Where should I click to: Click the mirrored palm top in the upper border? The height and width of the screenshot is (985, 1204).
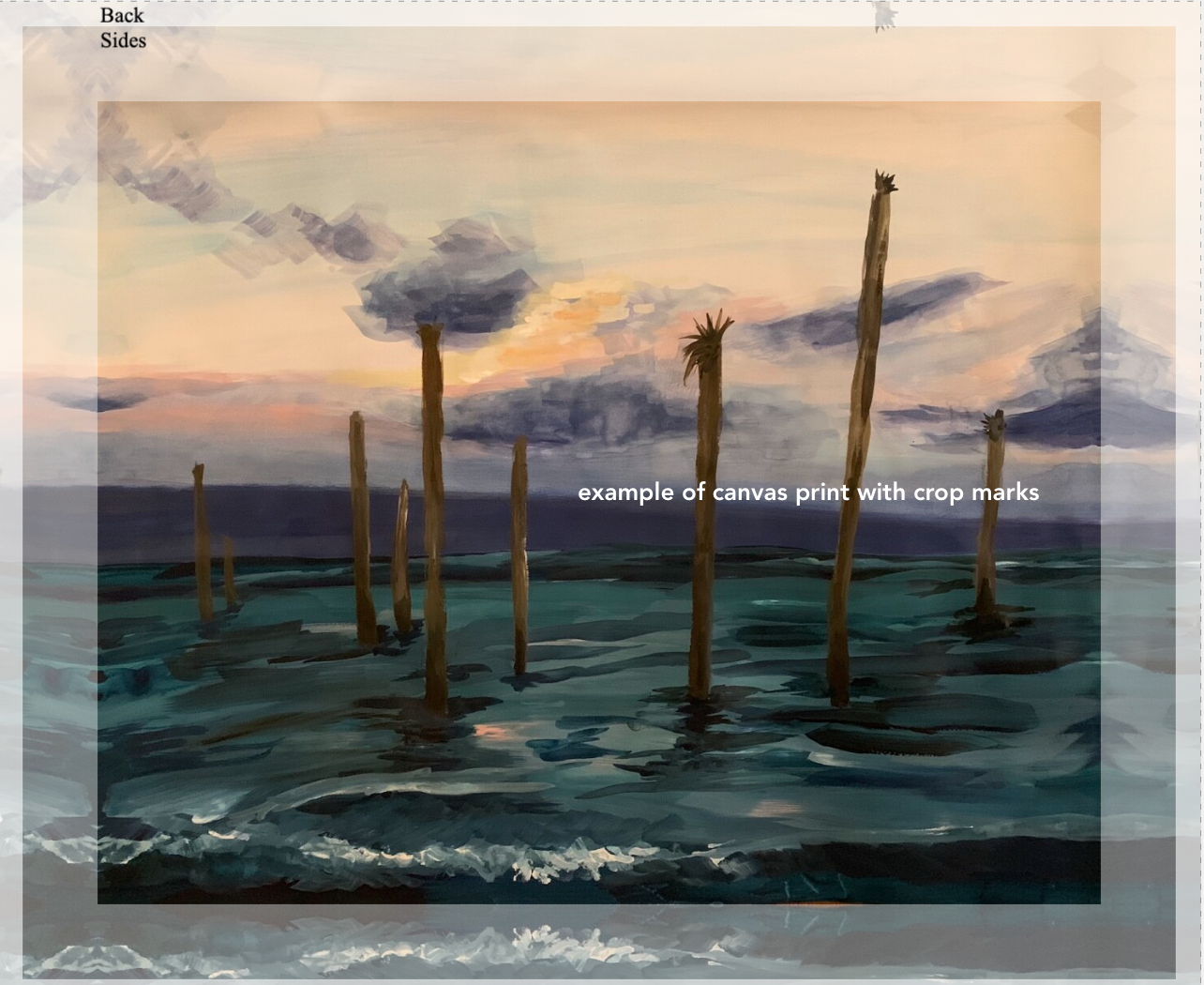[883, 16]
